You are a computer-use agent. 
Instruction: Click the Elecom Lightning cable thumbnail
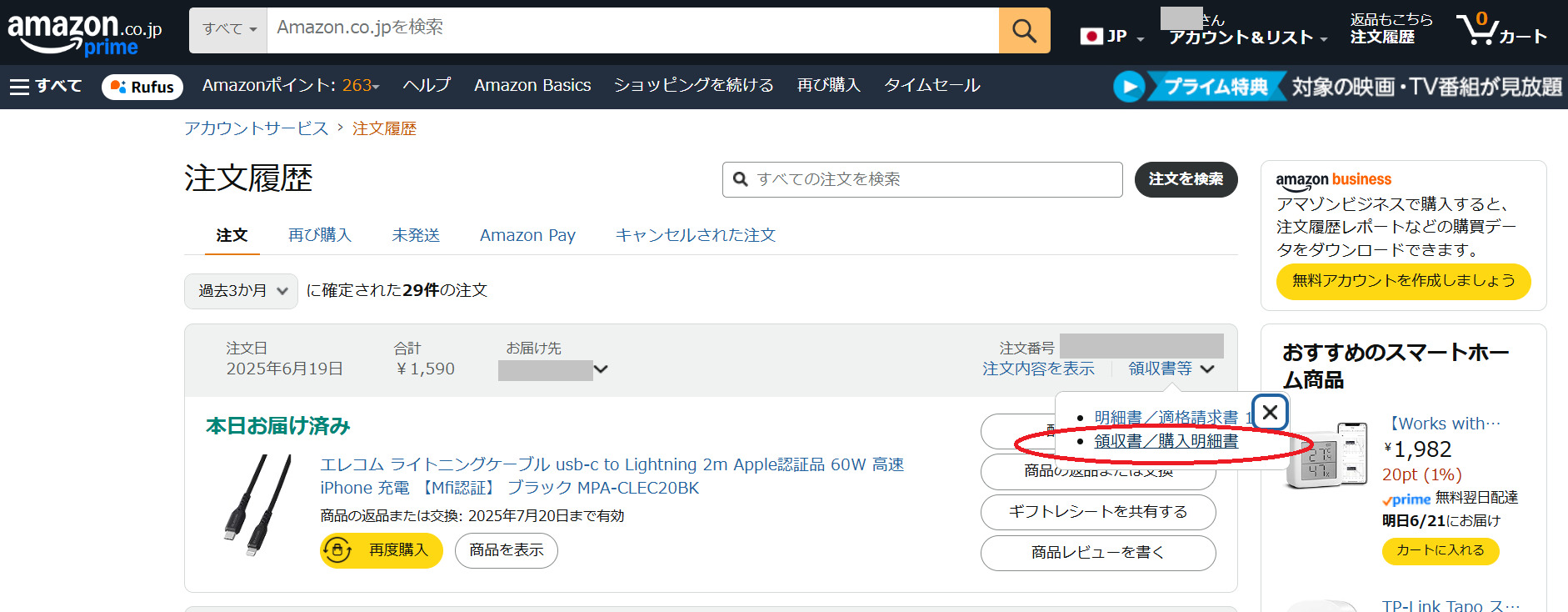(257, 504)
